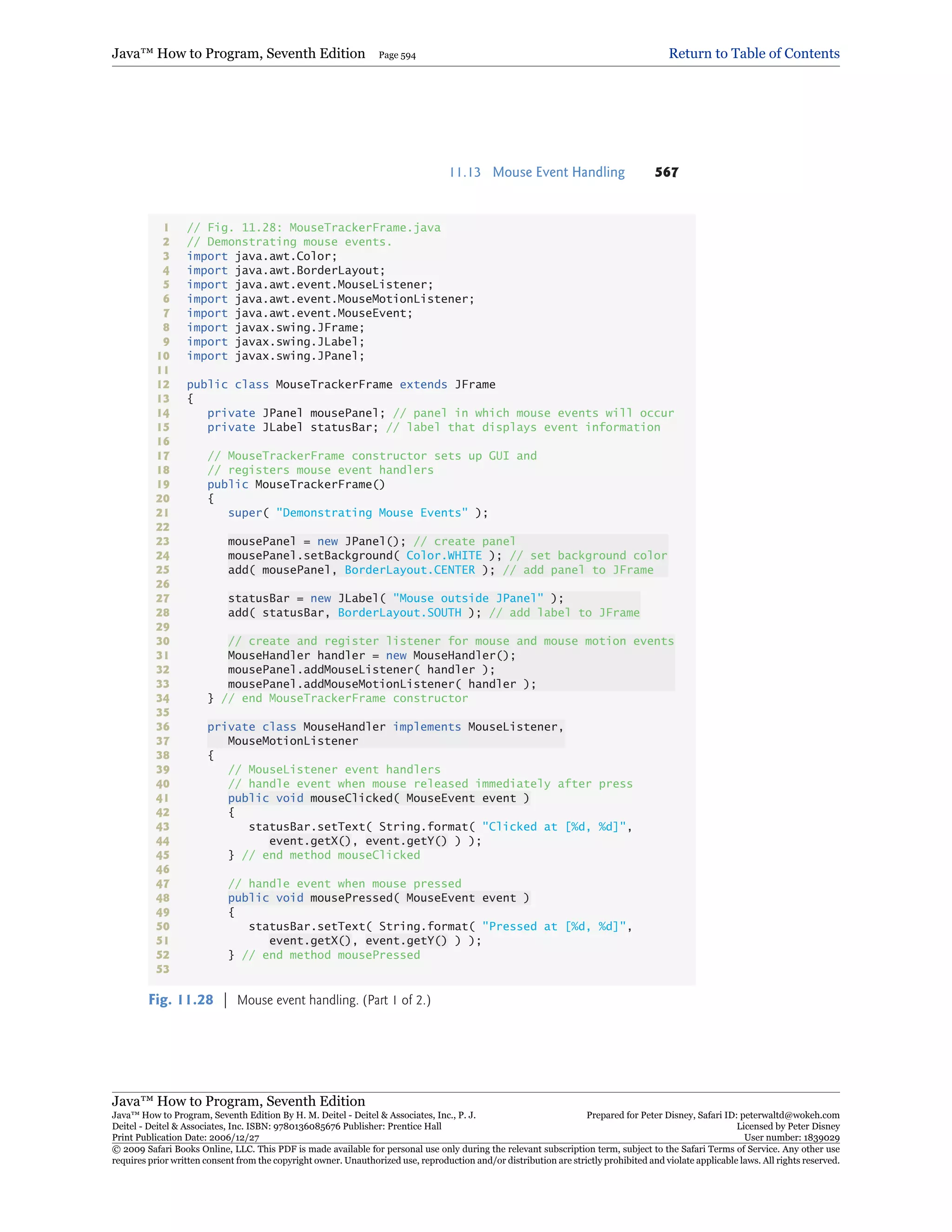The width and height of the screenshot is (952, 1232).
Task: Click the addMouseMotionListener call line
Action: [382, 684]
